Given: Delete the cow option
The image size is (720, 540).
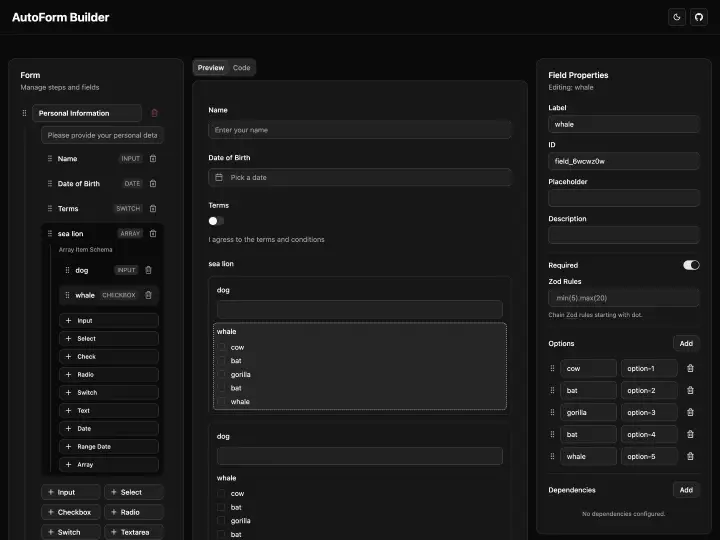Looking at the screenshot, I should 690,368.
